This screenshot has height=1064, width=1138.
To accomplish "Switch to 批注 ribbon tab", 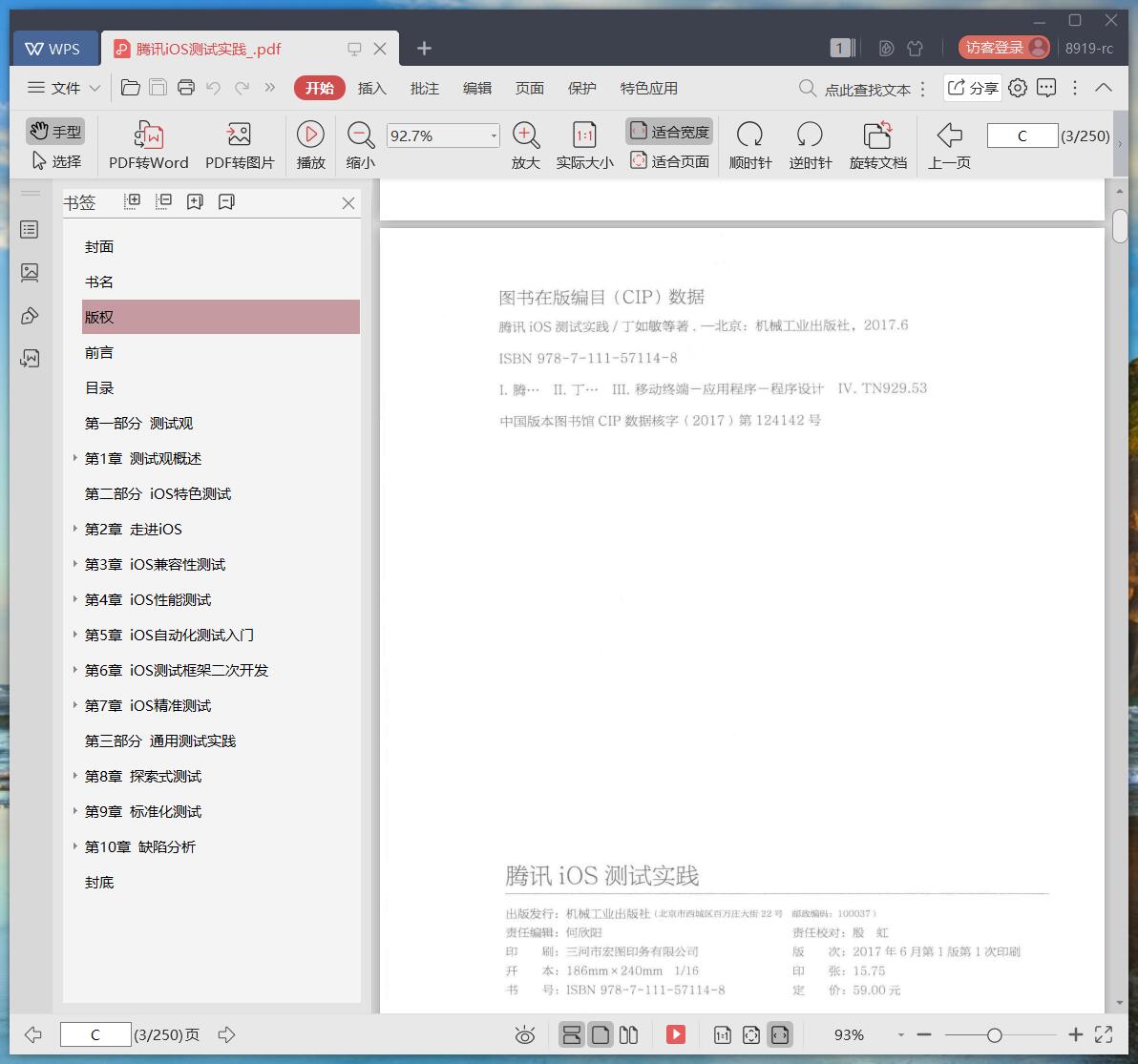I will [425, 88].
